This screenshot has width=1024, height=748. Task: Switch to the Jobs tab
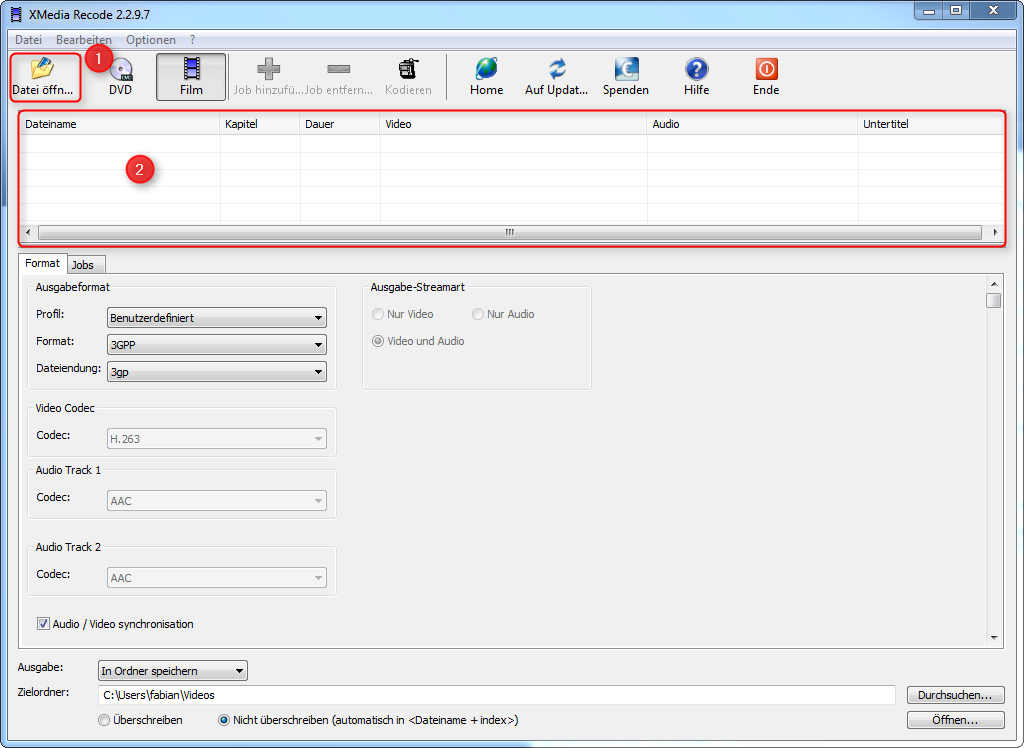pos(83,265)
